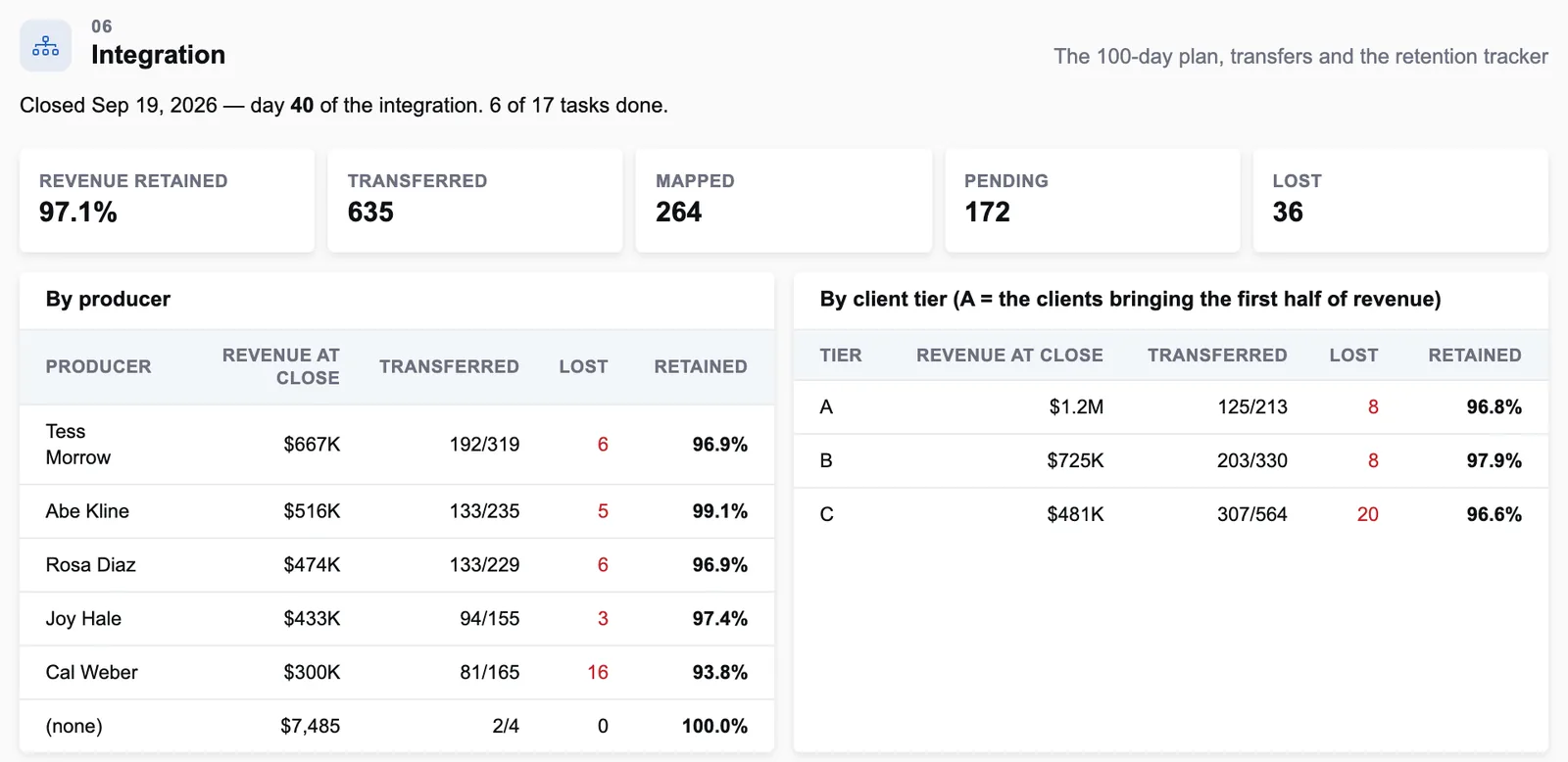Click the Closed Sep 19, 2026 summary line

(344, 105)
